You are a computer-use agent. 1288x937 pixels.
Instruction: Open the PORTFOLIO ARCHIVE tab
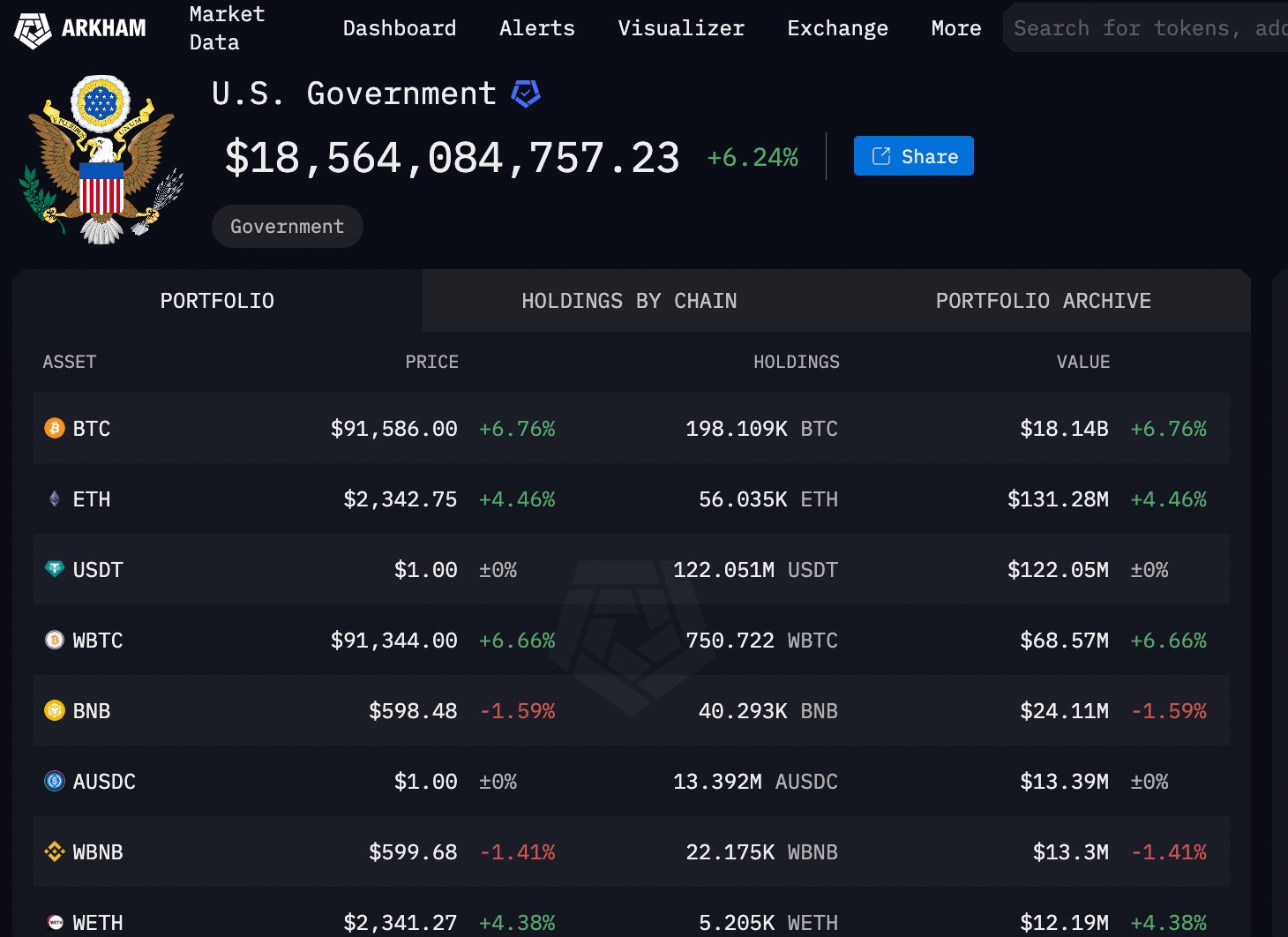pyautogui.click(x=1044, y=301)
